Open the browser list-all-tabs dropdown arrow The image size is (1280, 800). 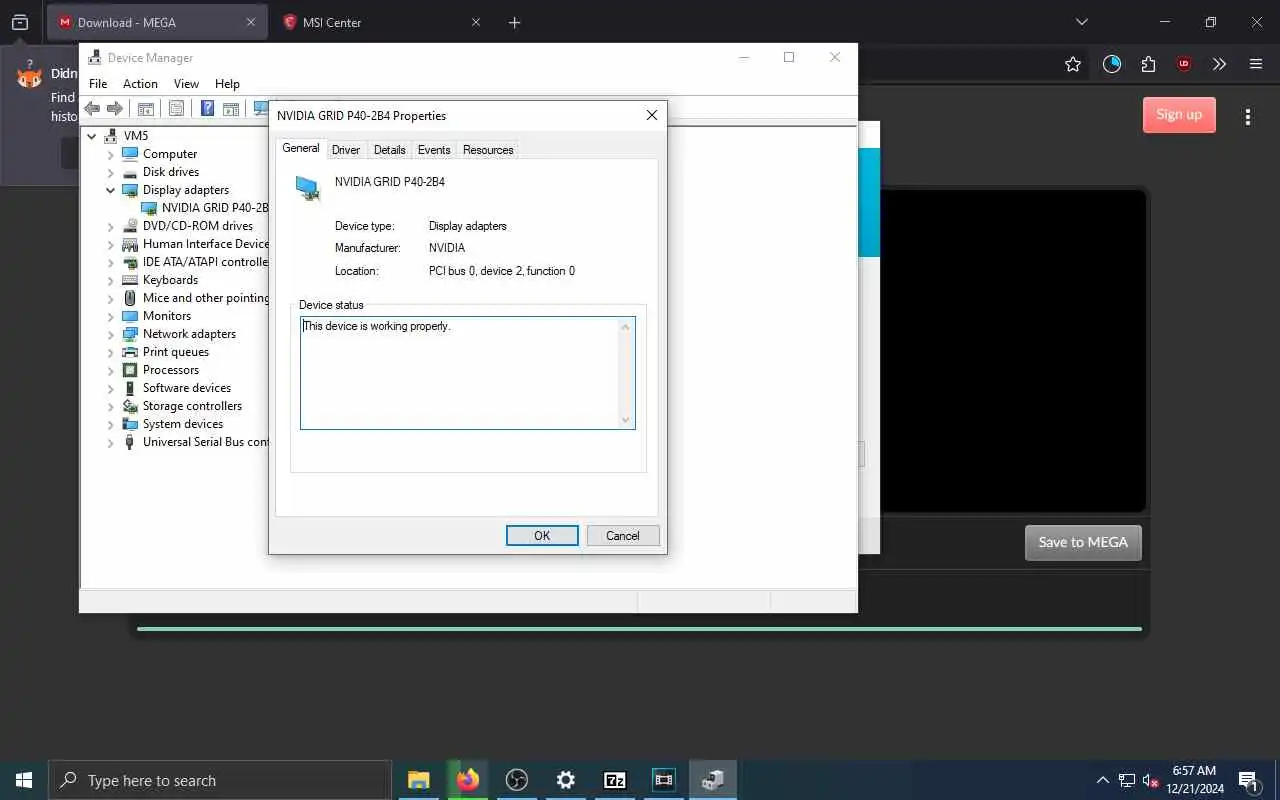tap(1081, 22)
